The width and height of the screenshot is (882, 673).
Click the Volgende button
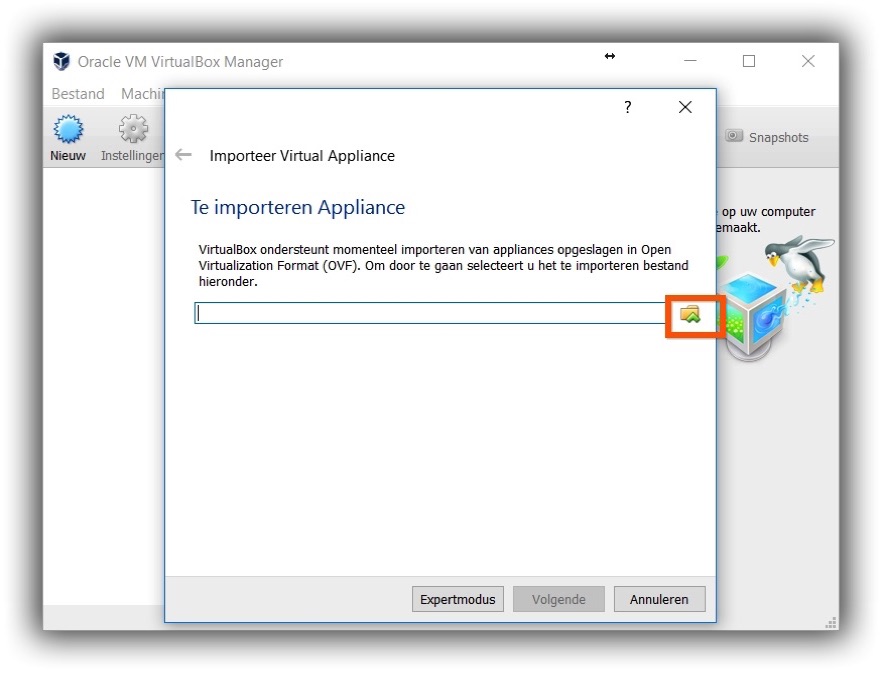click(x=559, y=599)
